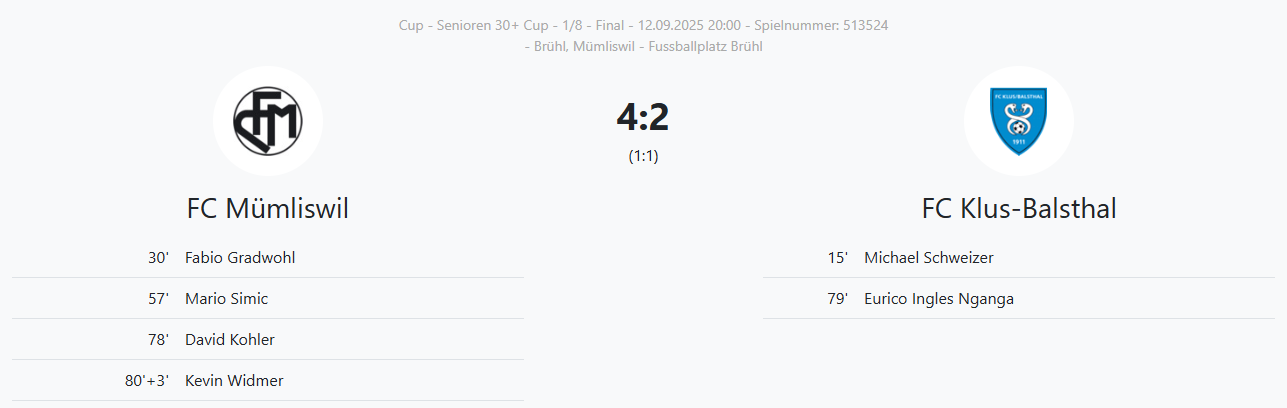Image resolution: width=1287 pixels, height=408 pixels.
Task: Click the FC Mümliswil club logo
Action: pos(267,122)
